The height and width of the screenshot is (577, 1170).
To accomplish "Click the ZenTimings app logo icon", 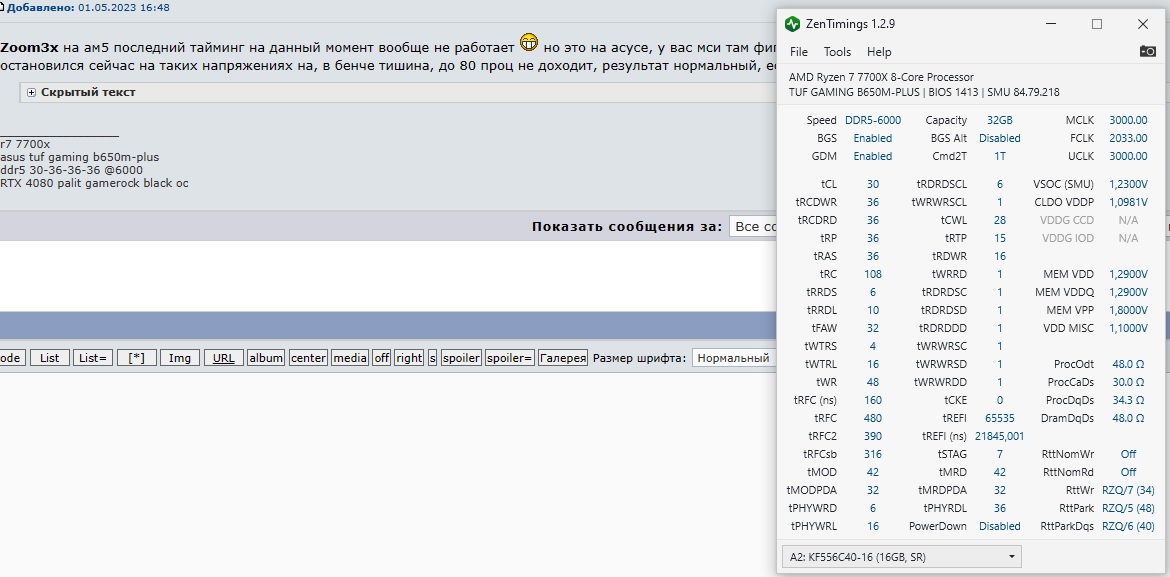I will [x=792, y=24].
